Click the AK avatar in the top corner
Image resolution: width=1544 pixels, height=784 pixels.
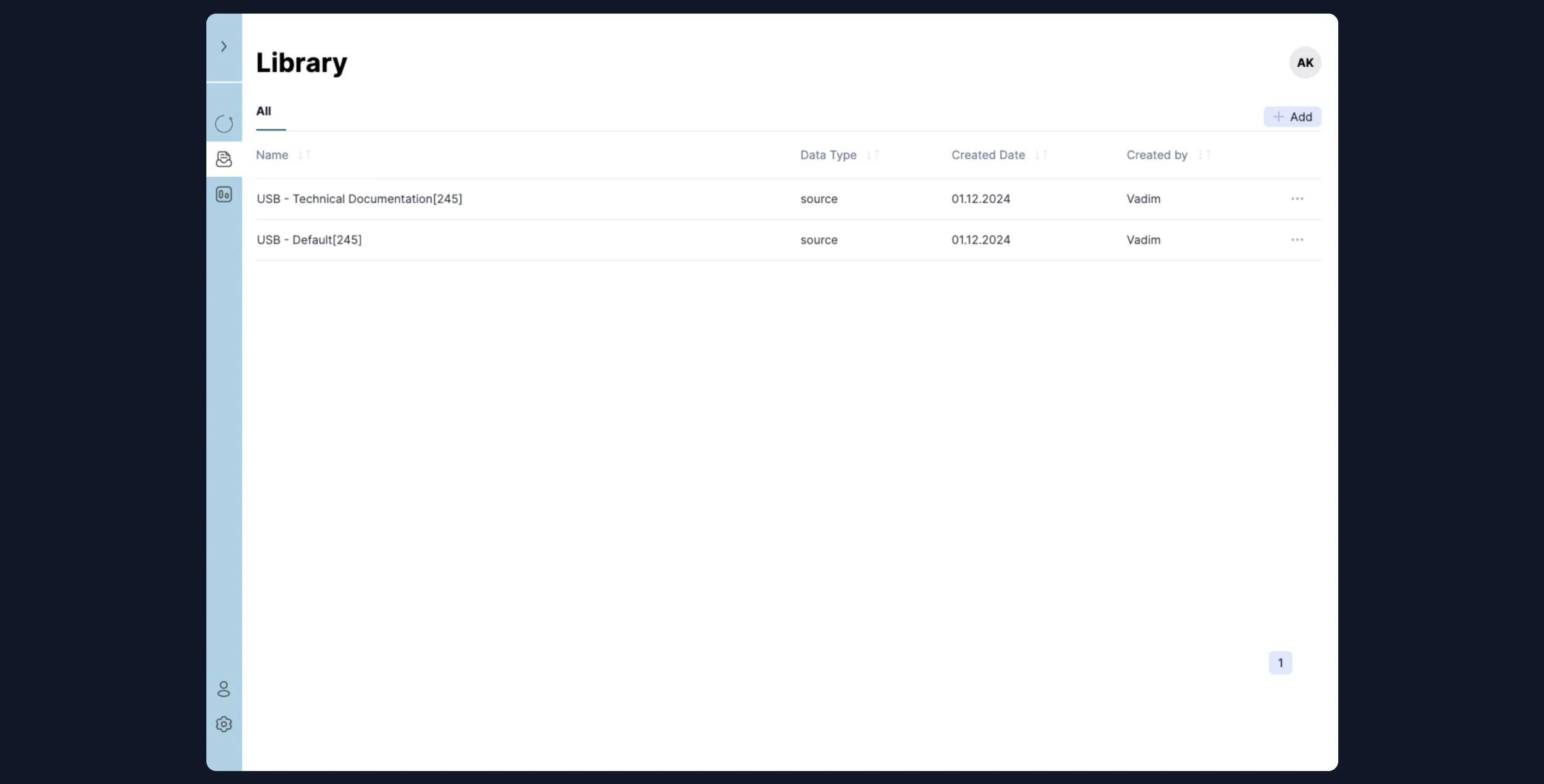1304,62
